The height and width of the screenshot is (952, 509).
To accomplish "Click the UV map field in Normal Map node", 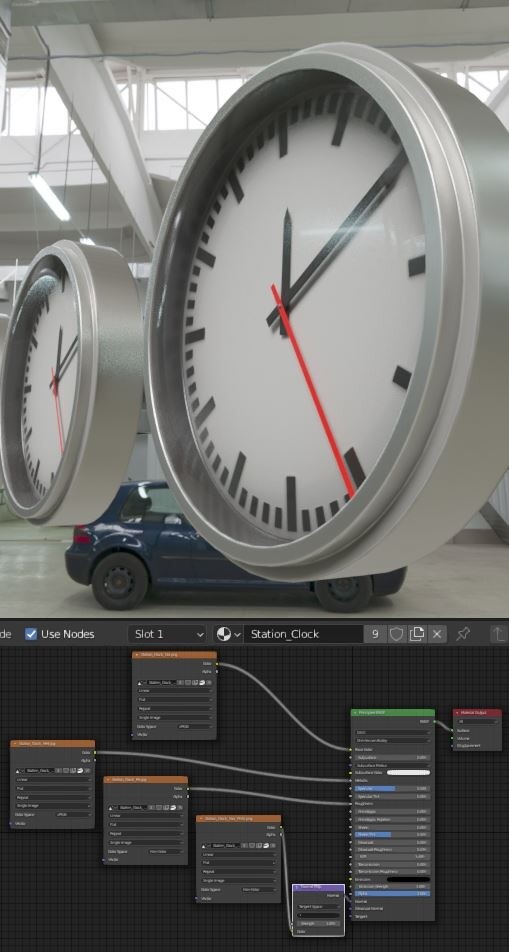I will click(x=319, y=915).
